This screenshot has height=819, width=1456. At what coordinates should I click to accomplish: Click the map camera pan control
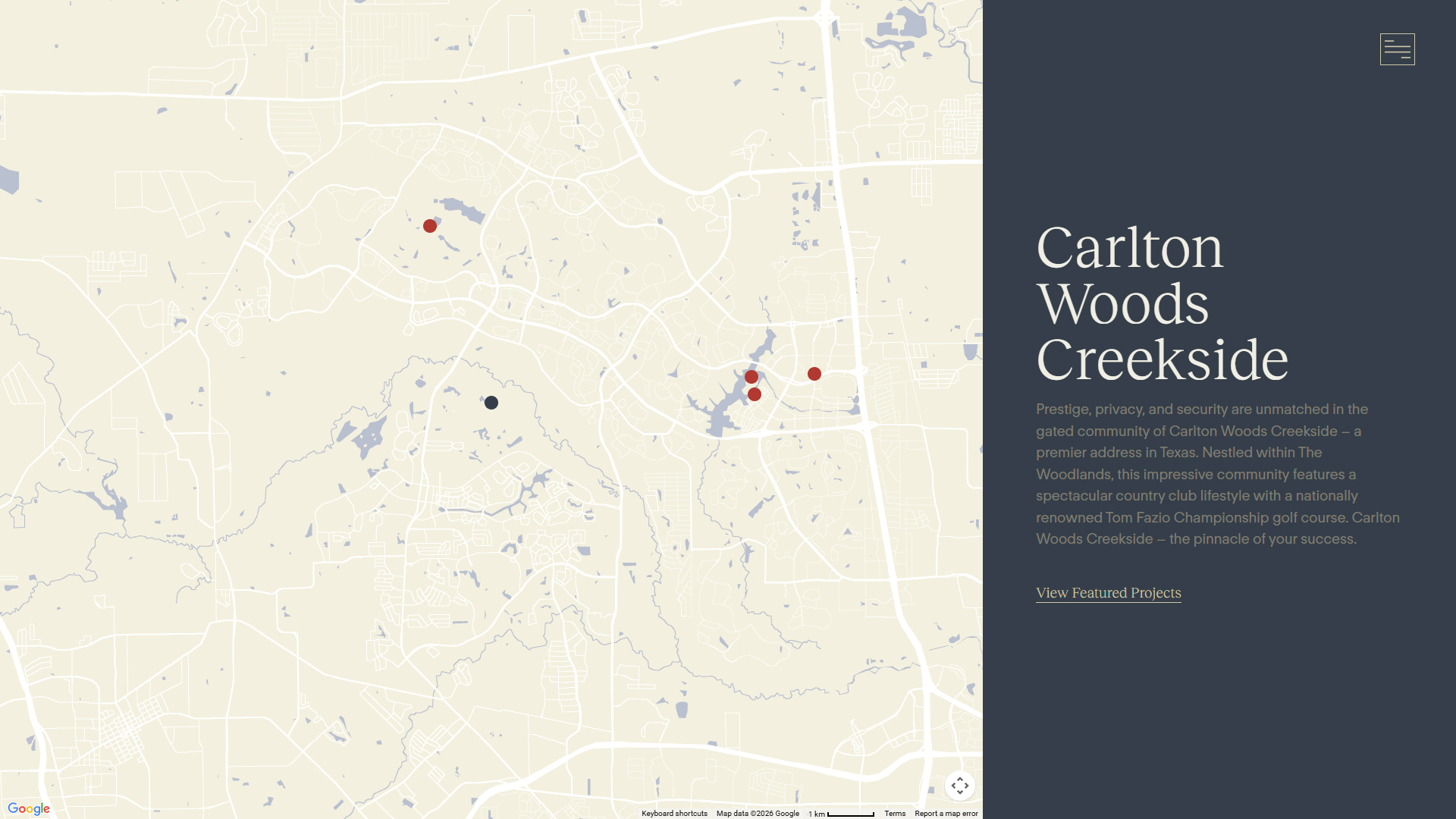[960, 786]
